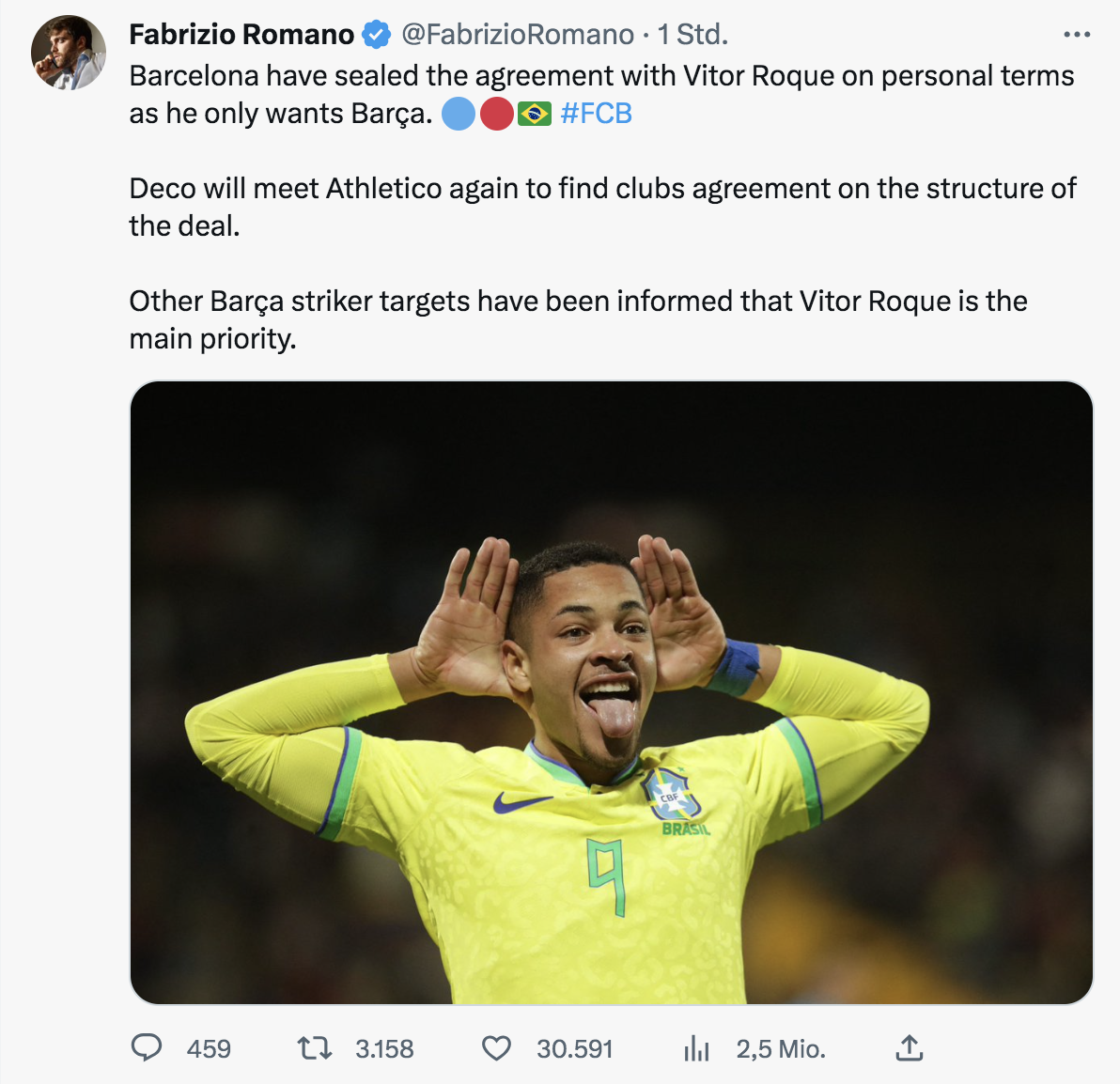1120x1084 pixels.
Task: Enlarge the Vitor Roque celebration photo
Action: point(611,692)
